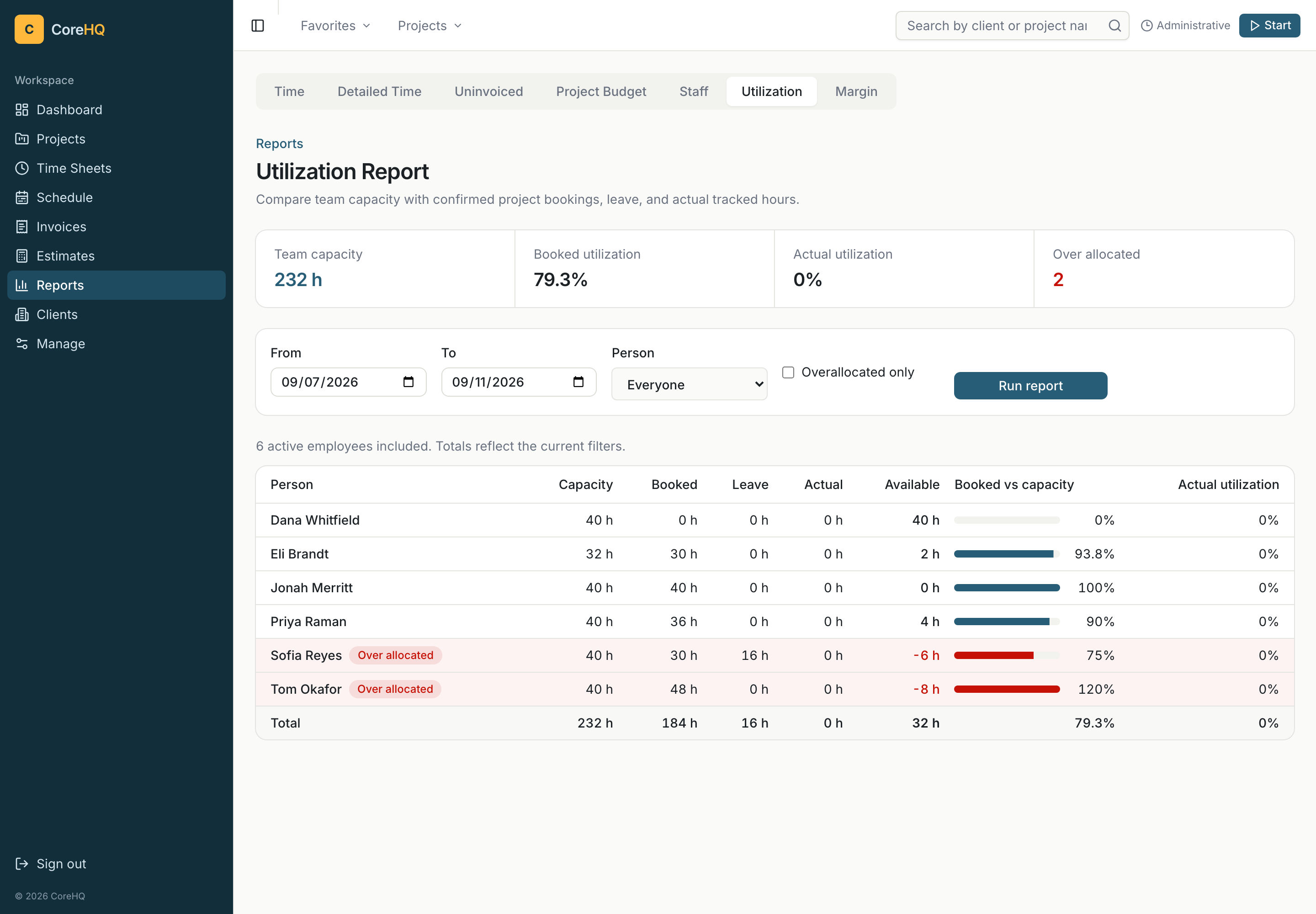Click the CoreHQ logo icon
The height and width of the screenshot is (914, 1316).
tap(29, 29)
